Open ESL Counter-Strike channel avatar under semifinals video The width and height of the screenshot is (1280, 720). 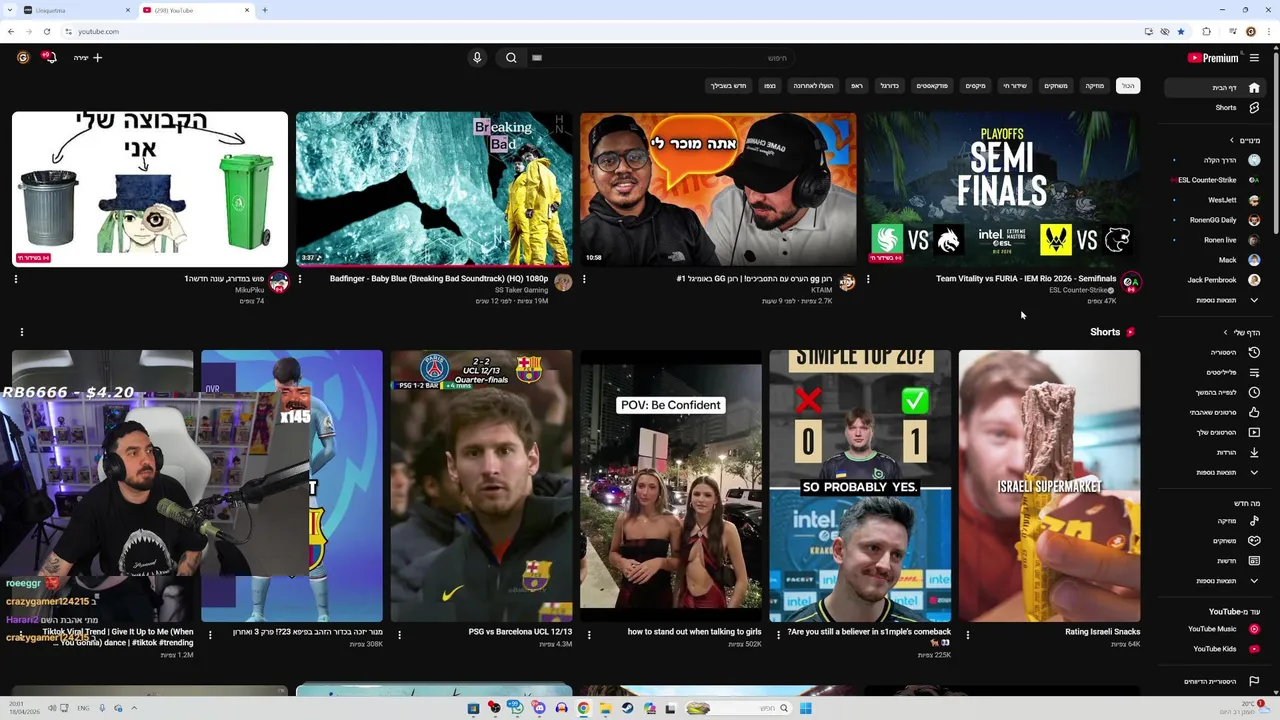click(1131, 283)
